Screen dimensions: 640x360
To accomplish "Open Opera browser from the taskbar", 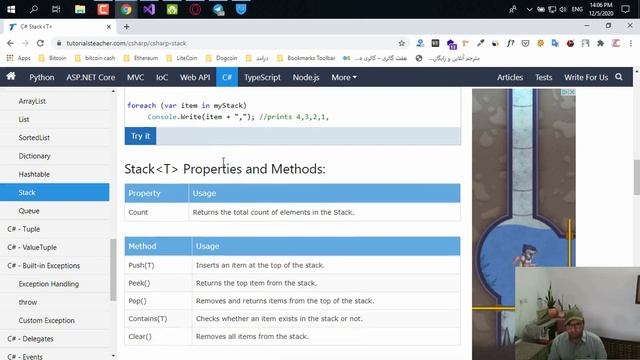I will point(195,9).
